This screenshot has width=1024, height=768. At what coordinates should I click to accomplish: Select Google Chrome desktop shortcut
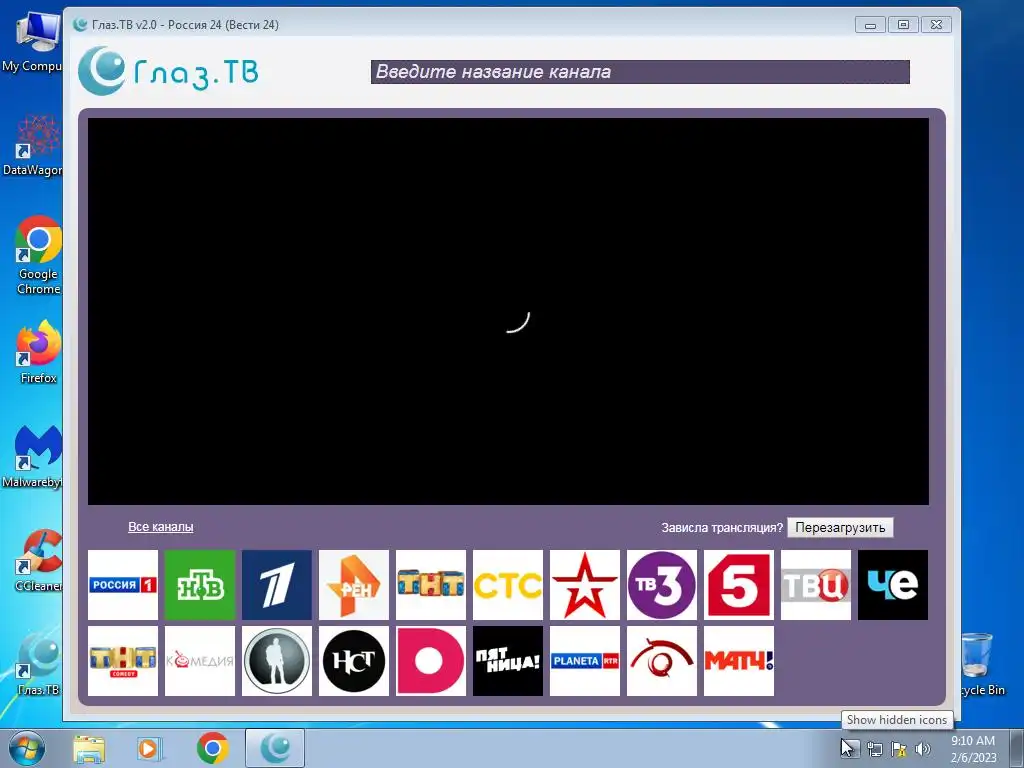tap(38, 255)
